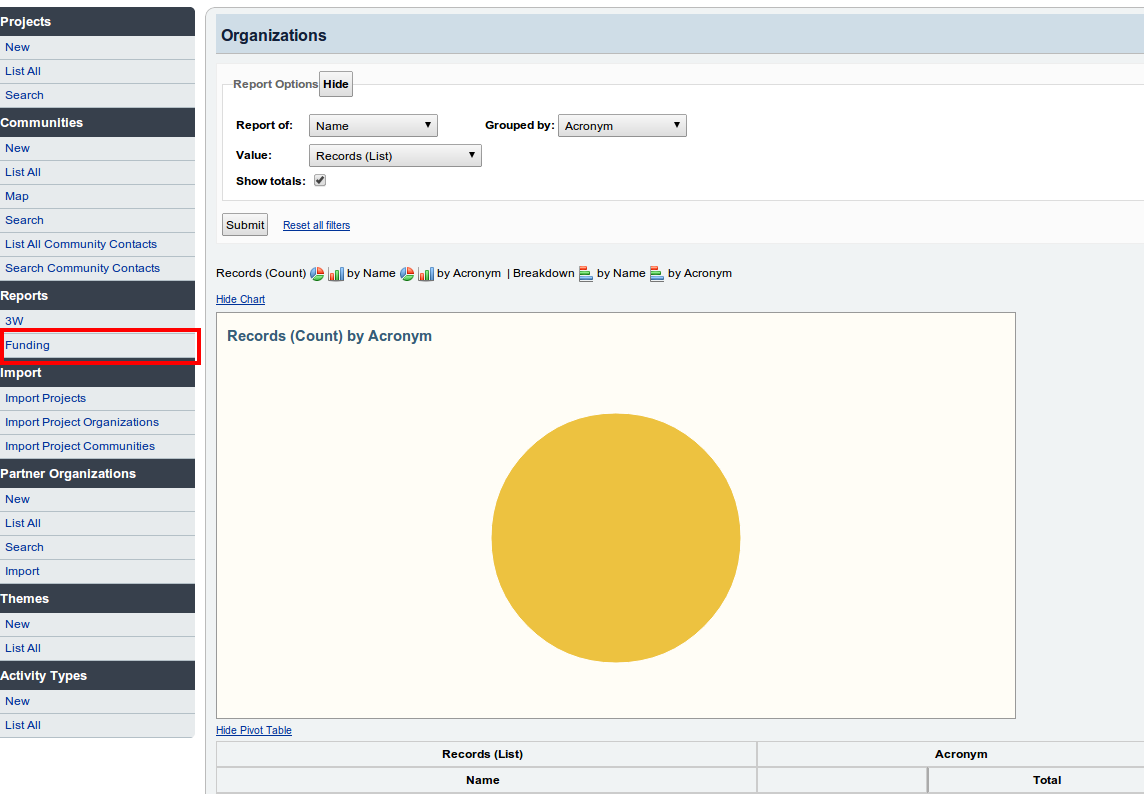The image size is (1144, 794).
Task: Open Funding under Reports in sidebar
Action: point(28,345)
